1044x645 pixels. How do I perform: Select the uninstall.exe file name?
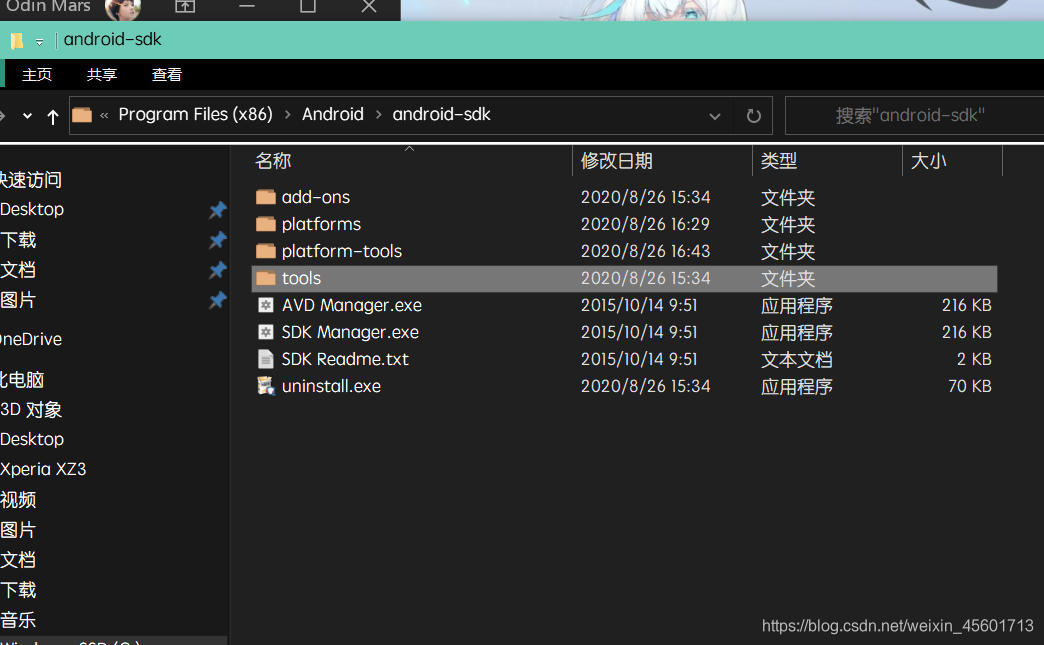click(331, 386)
